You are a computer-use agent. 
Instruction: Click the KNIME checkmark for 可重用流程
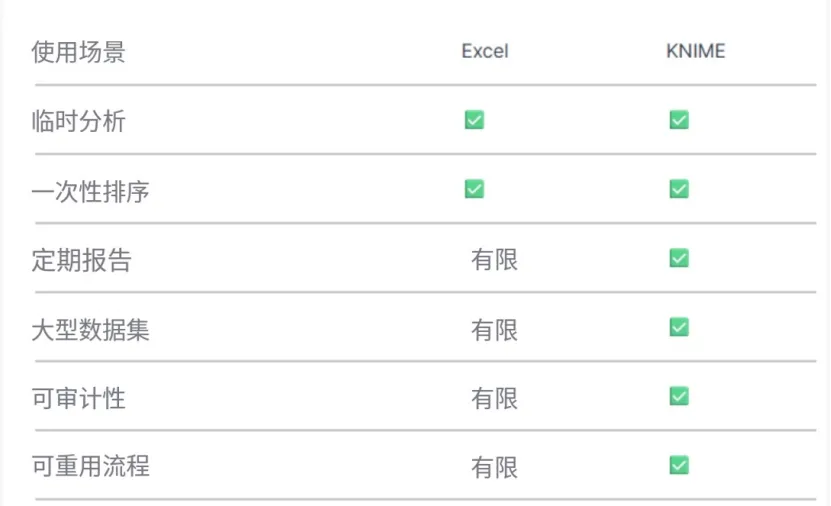click(679, 465)
